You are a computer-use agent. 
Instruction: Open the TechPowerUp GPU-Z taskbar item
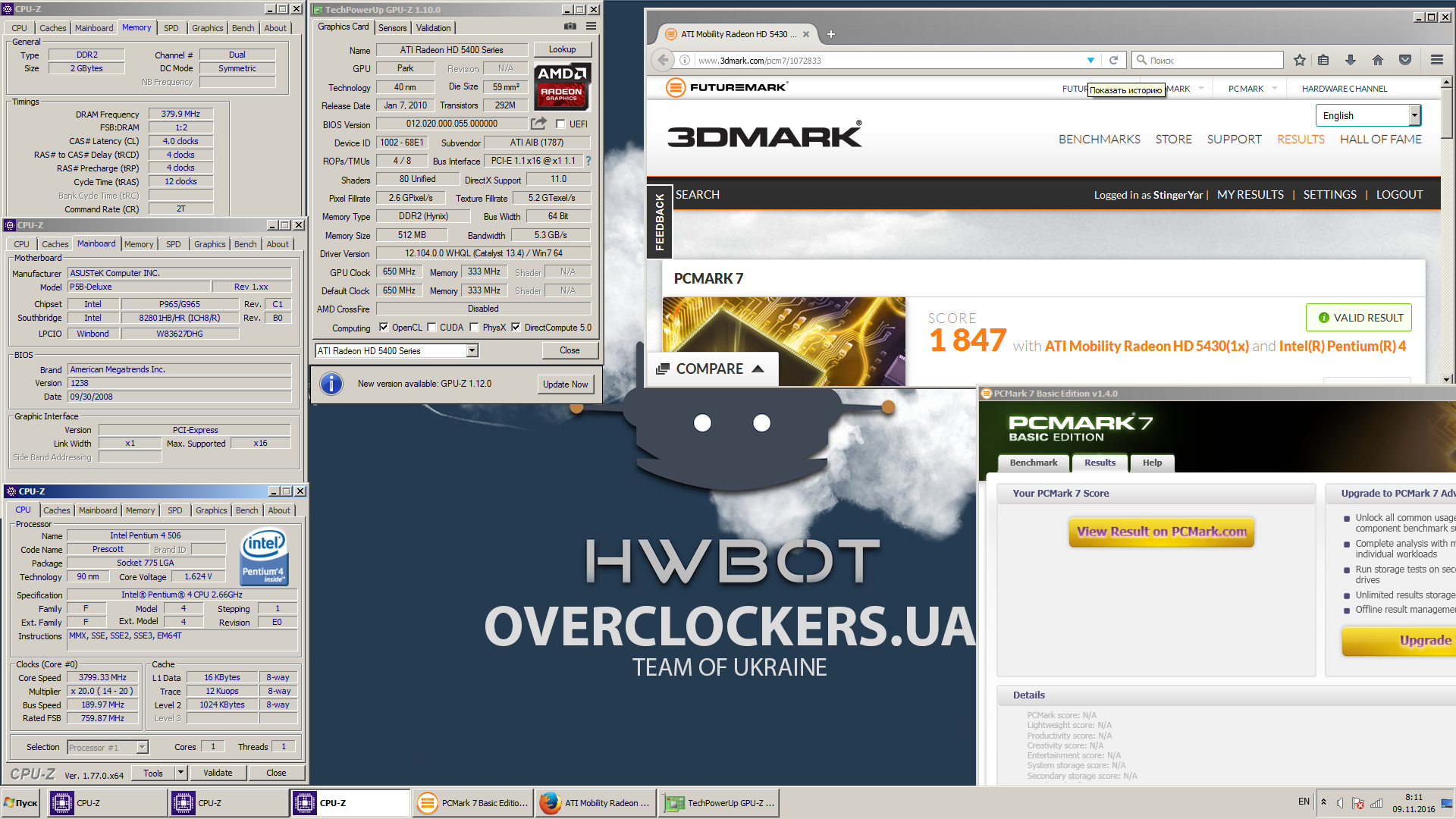click(x=719, y=803)
